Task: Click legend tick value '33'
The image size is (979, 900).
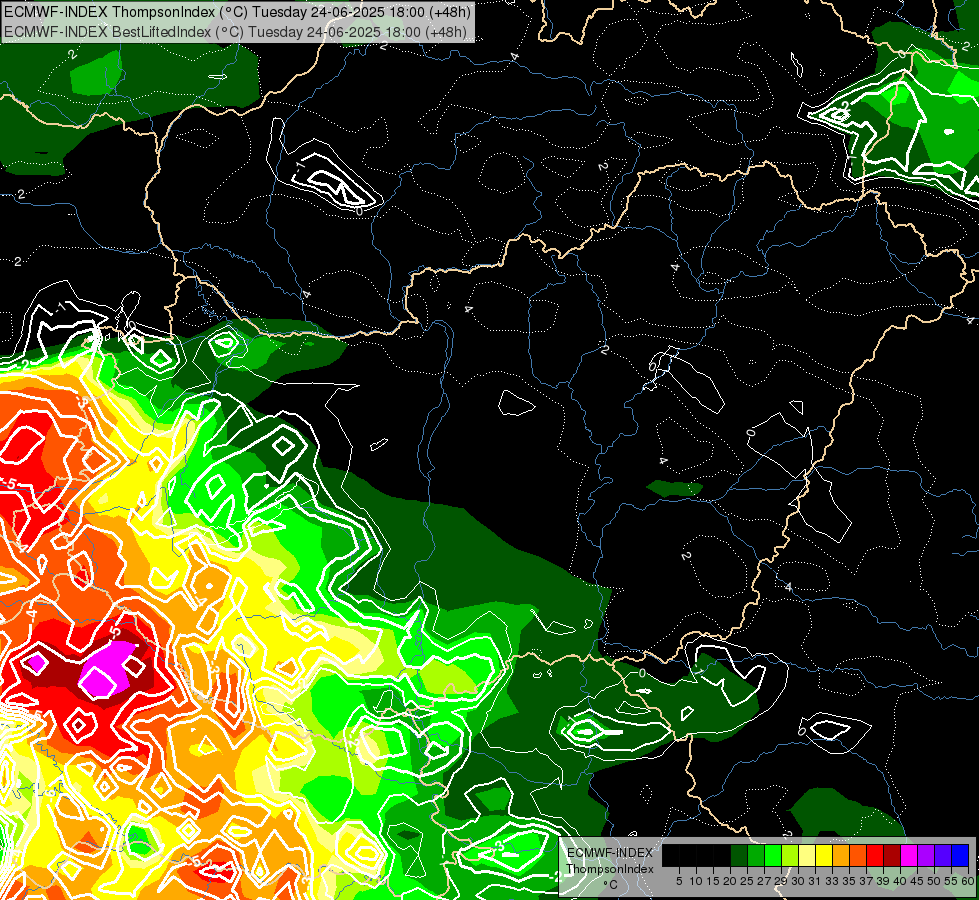Action: click(832, 881)
